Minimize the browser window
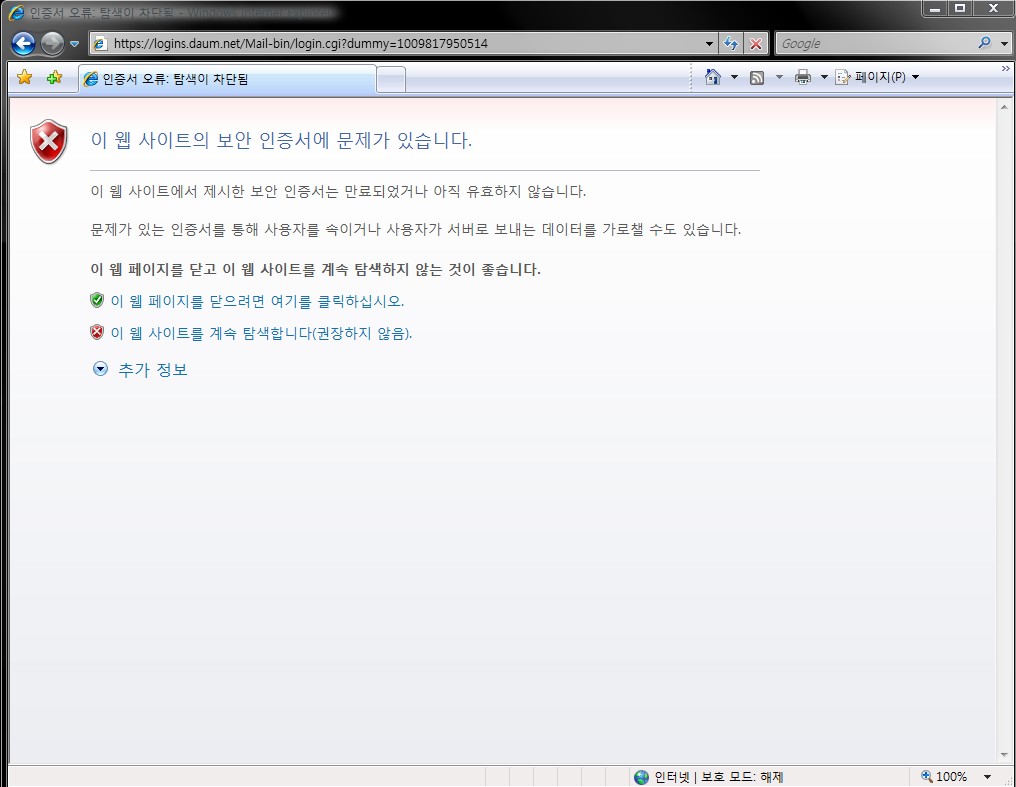This screenshot has height=787, width=1016. pyautogui.click(x=935, y=8)
